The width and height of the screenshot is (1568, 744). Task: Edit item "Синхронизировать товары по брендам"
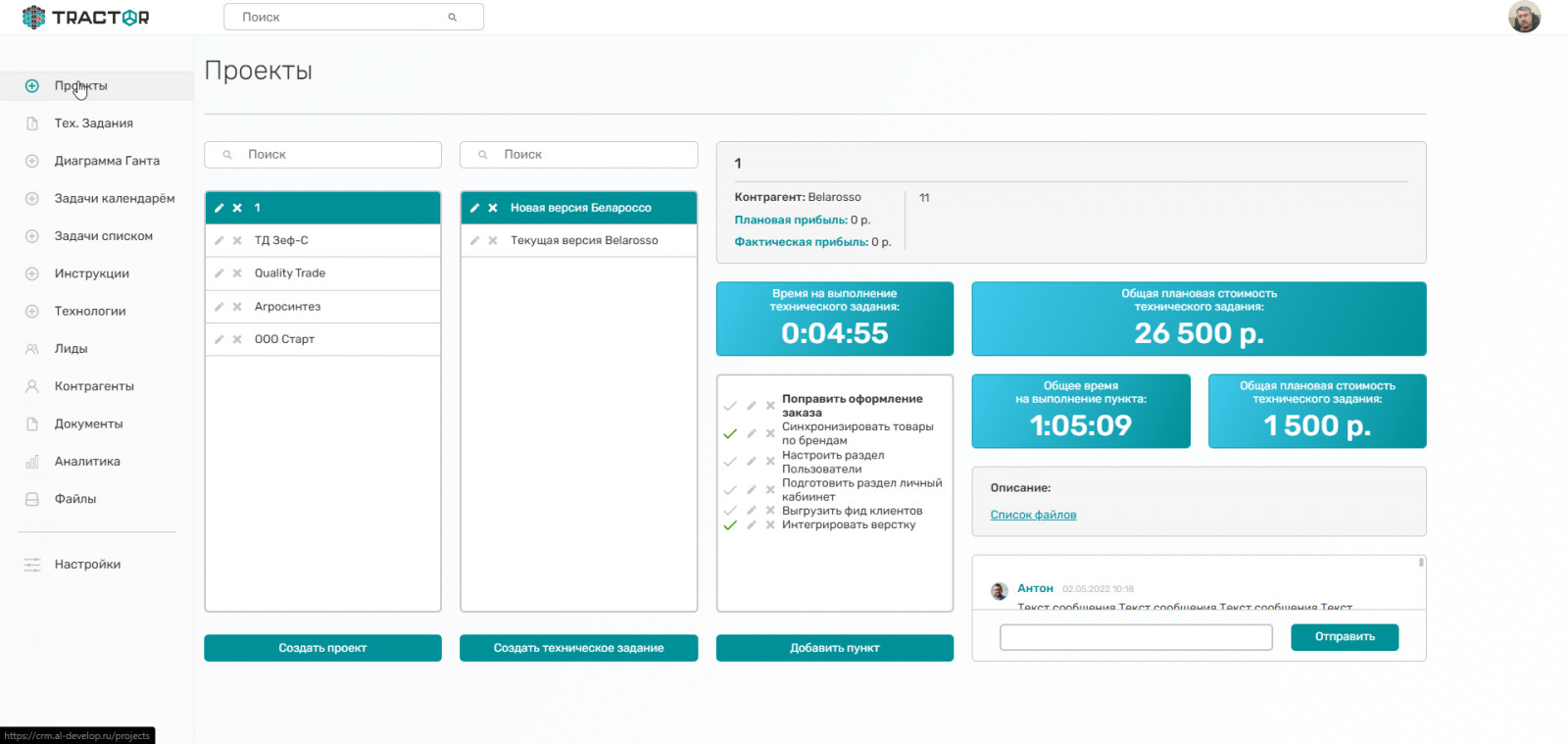pyautogui.click(x=752, y=433)
